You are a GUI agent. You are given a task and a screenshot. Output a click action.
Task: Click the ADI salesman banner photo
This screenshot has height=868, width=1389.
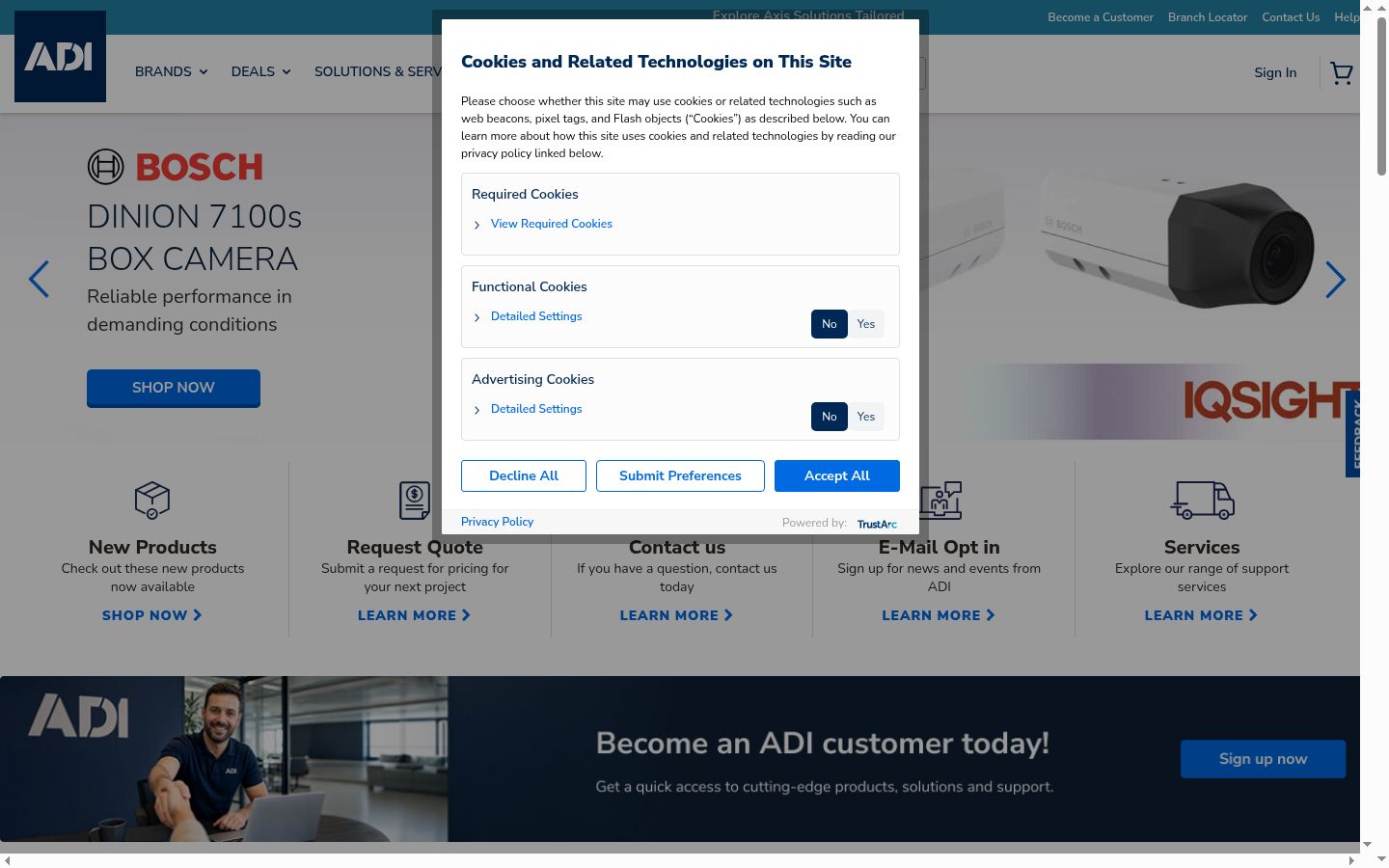(x=224, y=759)
